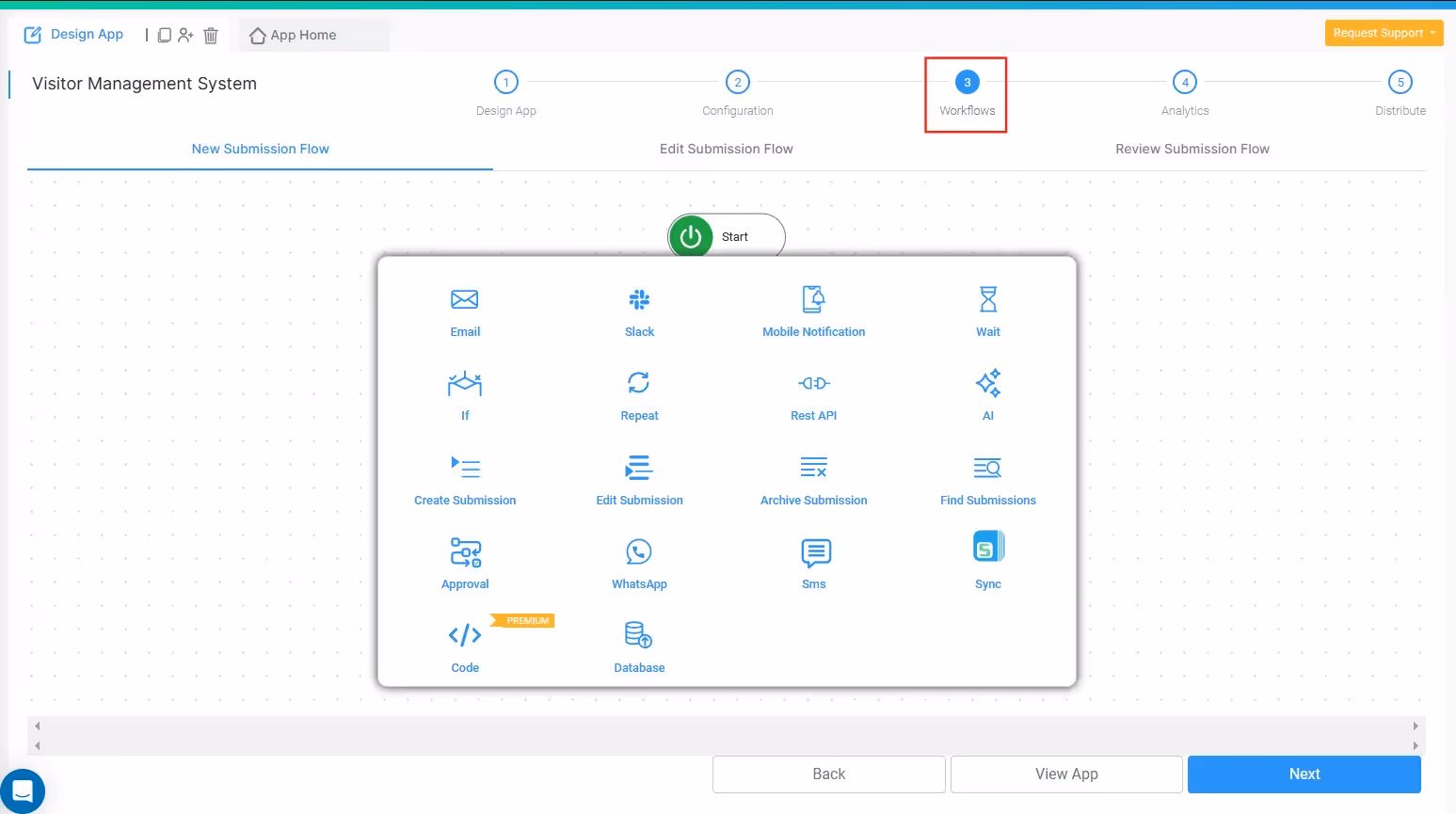This screenshot has height=814, width=1456.
Task: Add the premium Code action
Action: (x=465, y=647)
